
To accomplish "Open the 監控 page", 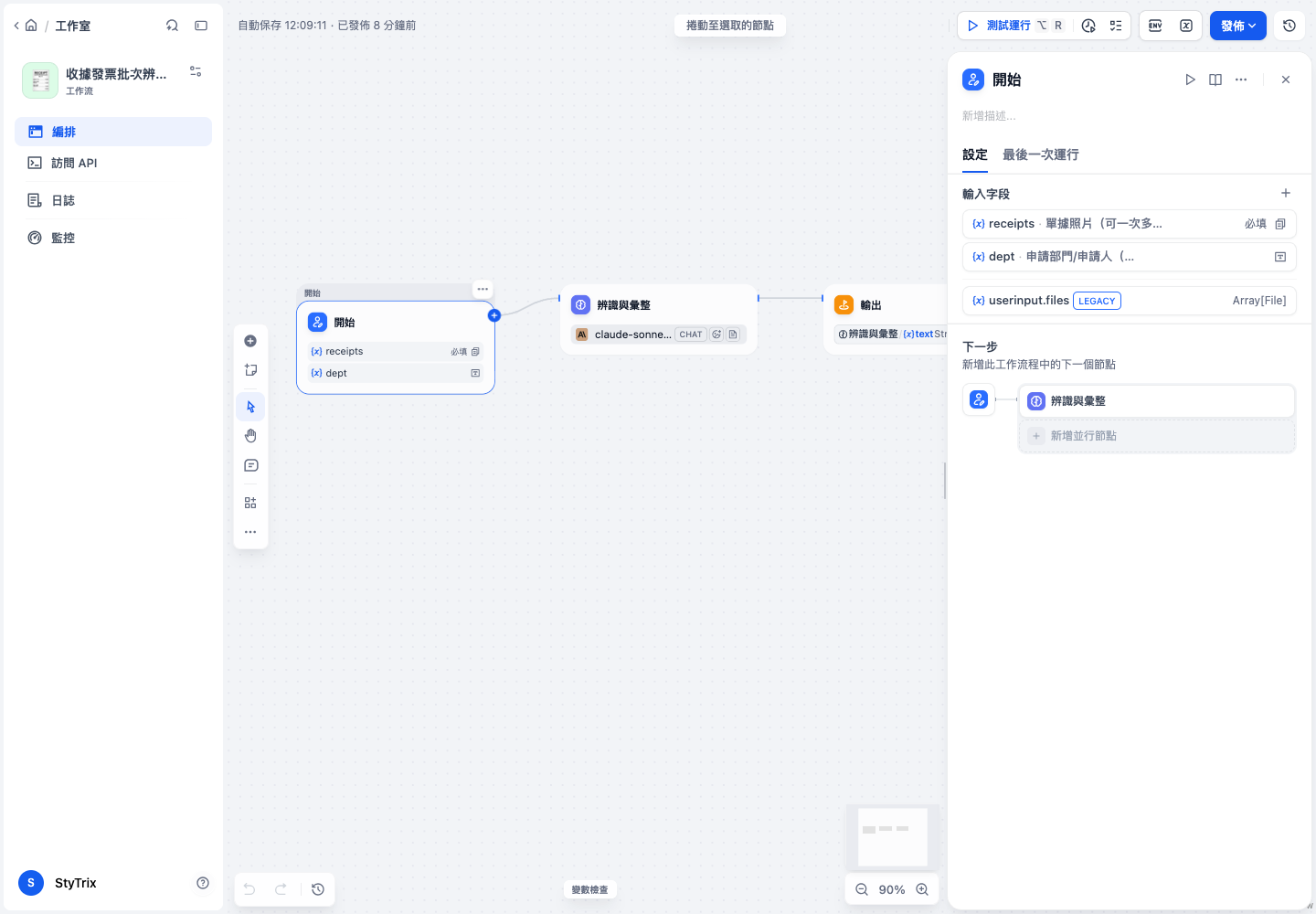I will [x=113, y=238].
